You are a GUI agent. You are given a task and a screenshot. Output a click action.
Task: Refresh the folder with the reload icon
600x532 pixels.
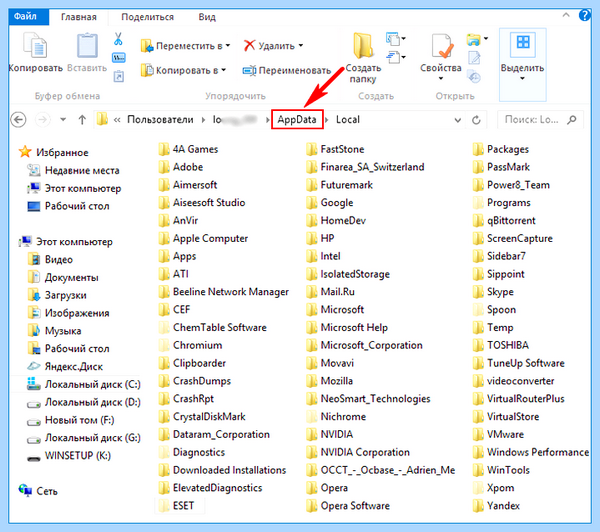tap(476, 120)
